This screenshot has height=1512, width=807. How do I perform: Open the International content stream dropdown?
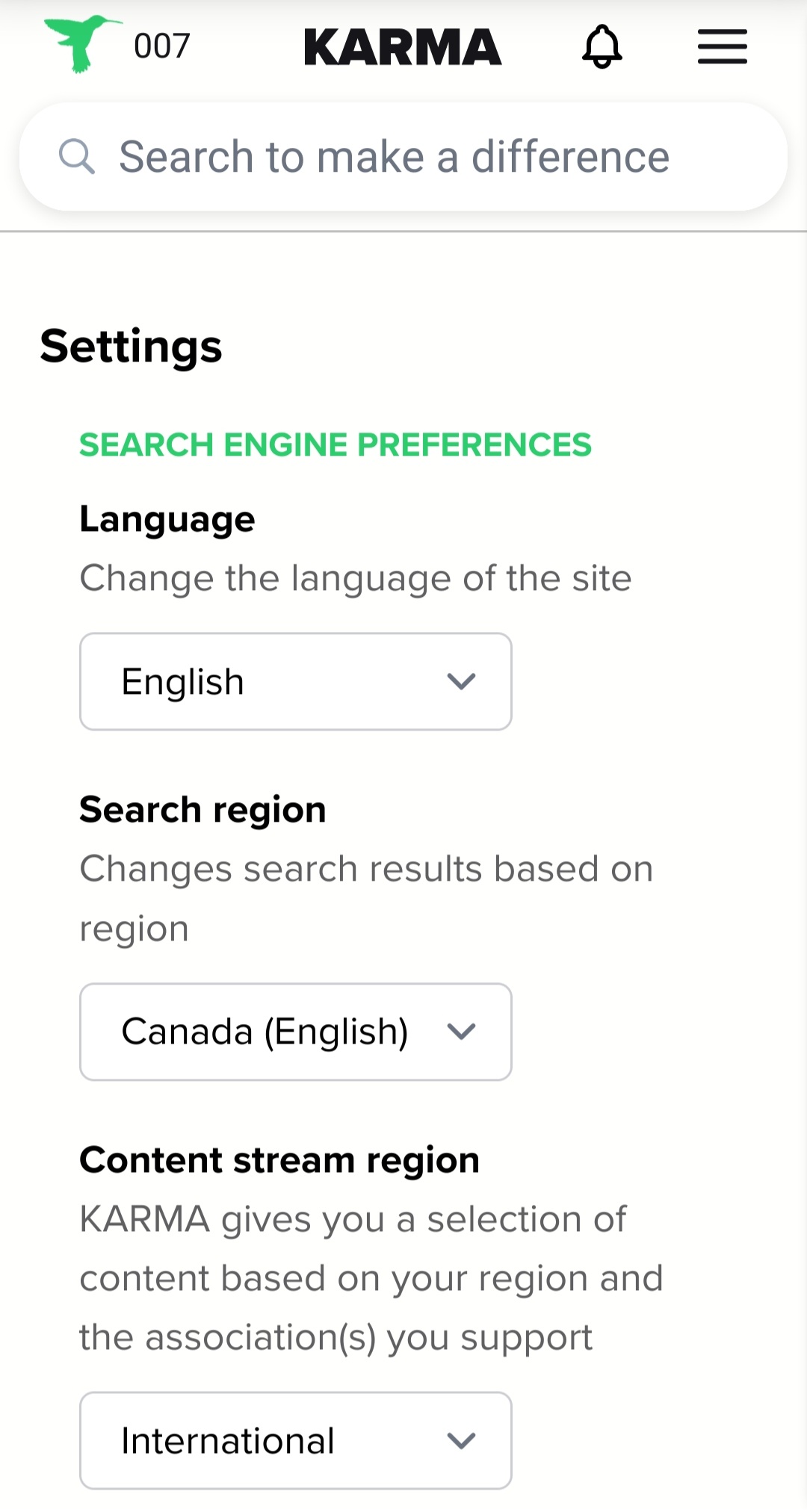click(x=295, y=1440)
